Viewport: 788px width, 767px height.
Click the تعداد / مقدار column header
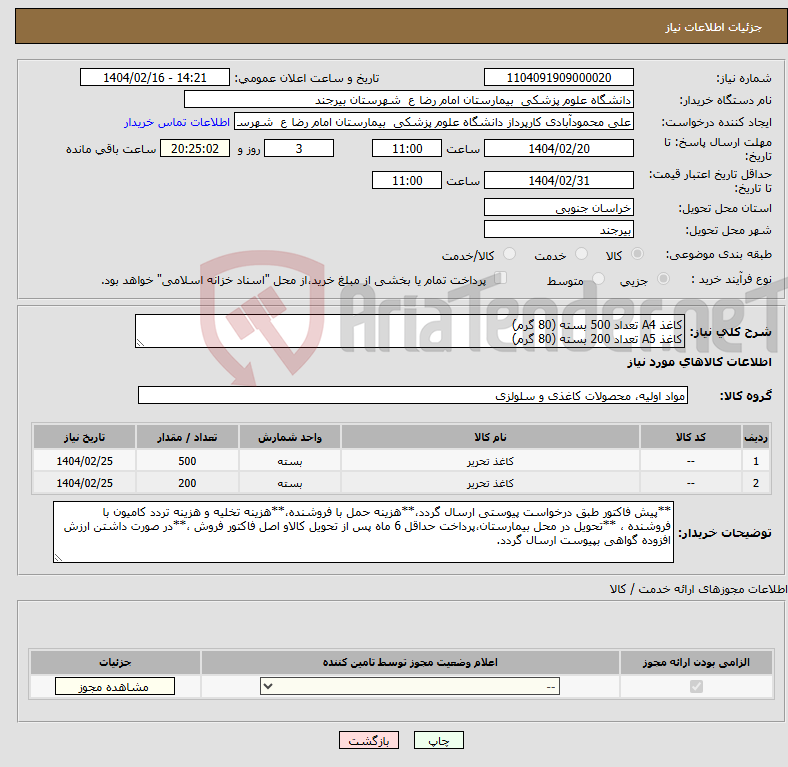point(187,437)
